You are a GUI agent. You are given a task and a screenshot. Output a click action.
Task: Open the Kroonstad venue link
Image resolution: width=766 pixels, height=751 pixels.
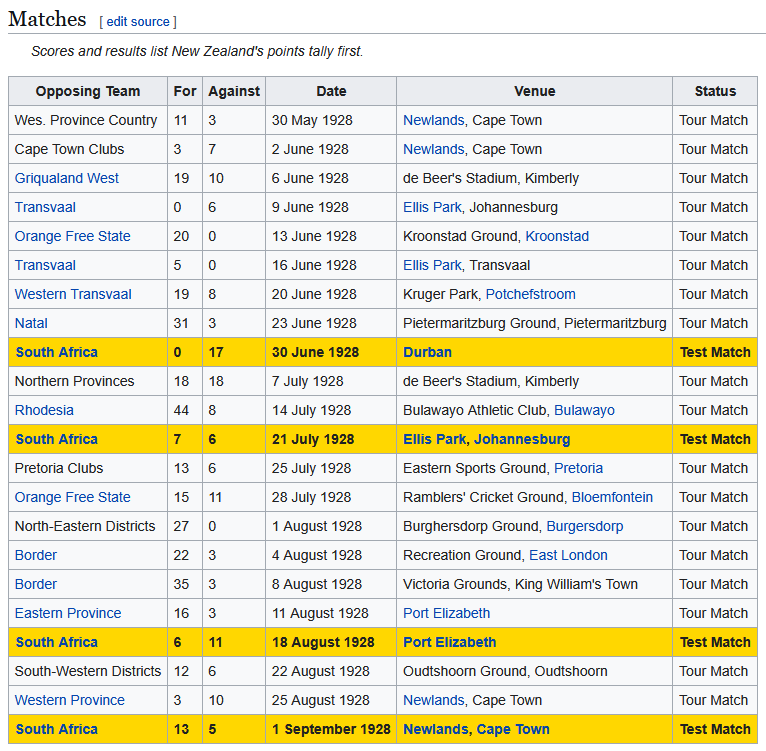(557, 236)
